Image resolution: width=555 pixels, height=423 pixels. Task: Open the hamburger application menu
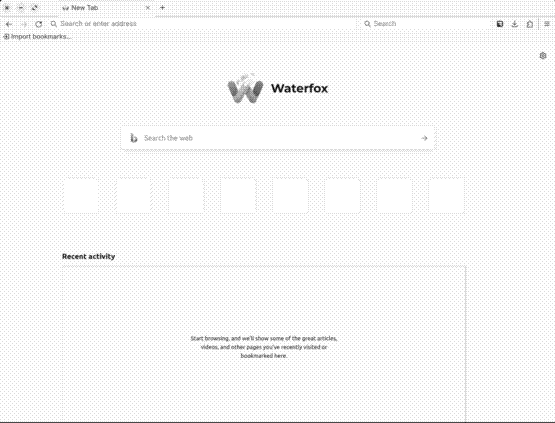click(547, 24)
